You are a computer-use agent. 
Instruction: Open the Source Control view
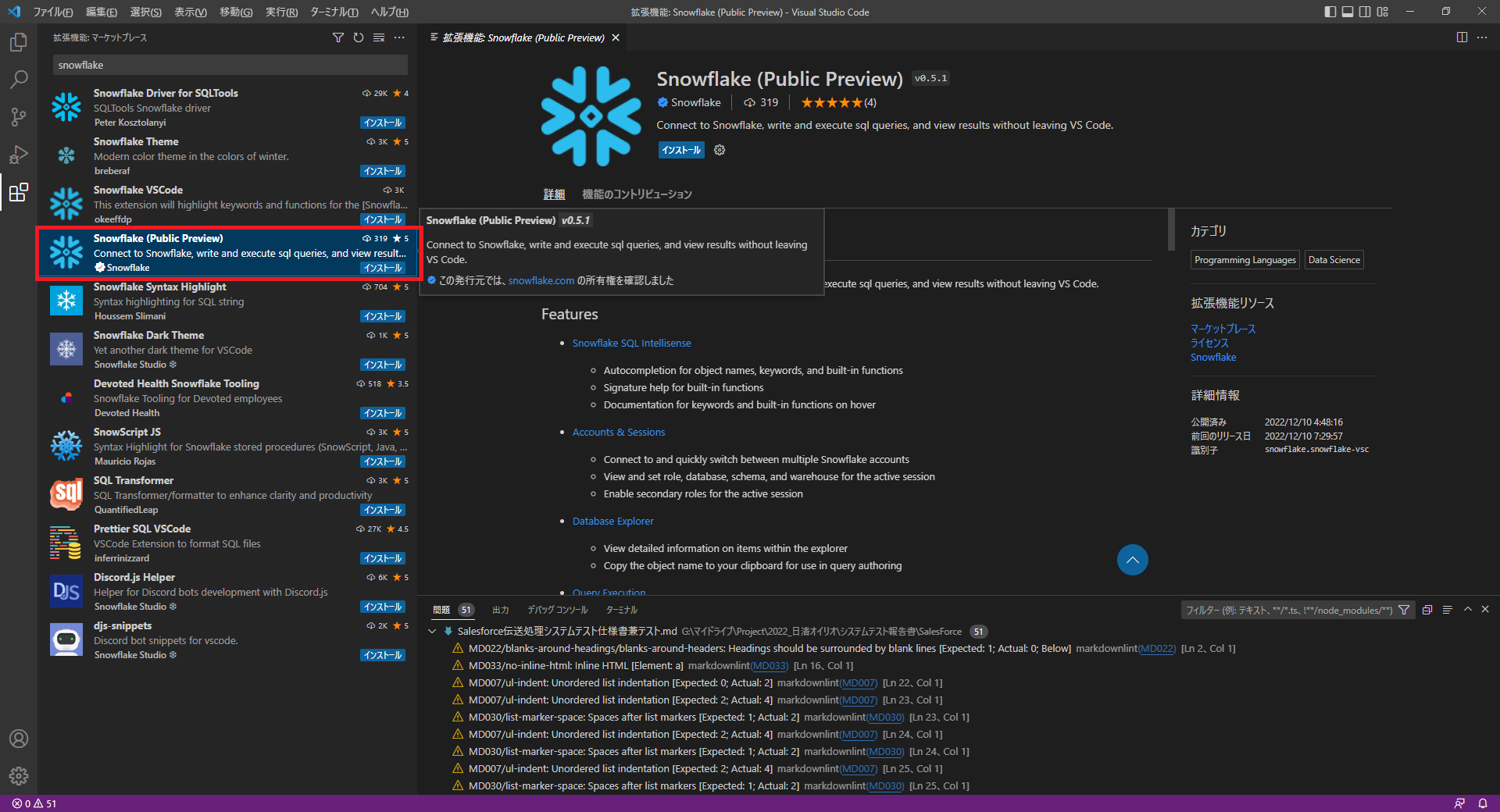pyautogui.click(x=19, y=117)
